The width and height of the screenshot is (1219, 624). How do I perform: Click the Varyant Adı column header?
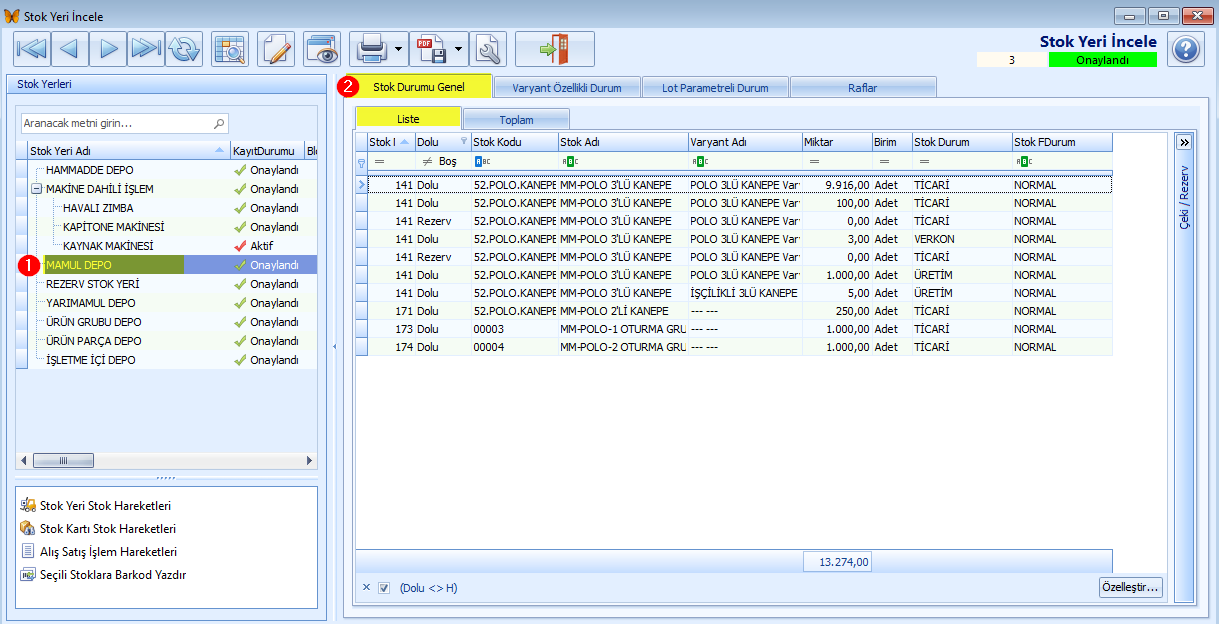pos(745,142)
